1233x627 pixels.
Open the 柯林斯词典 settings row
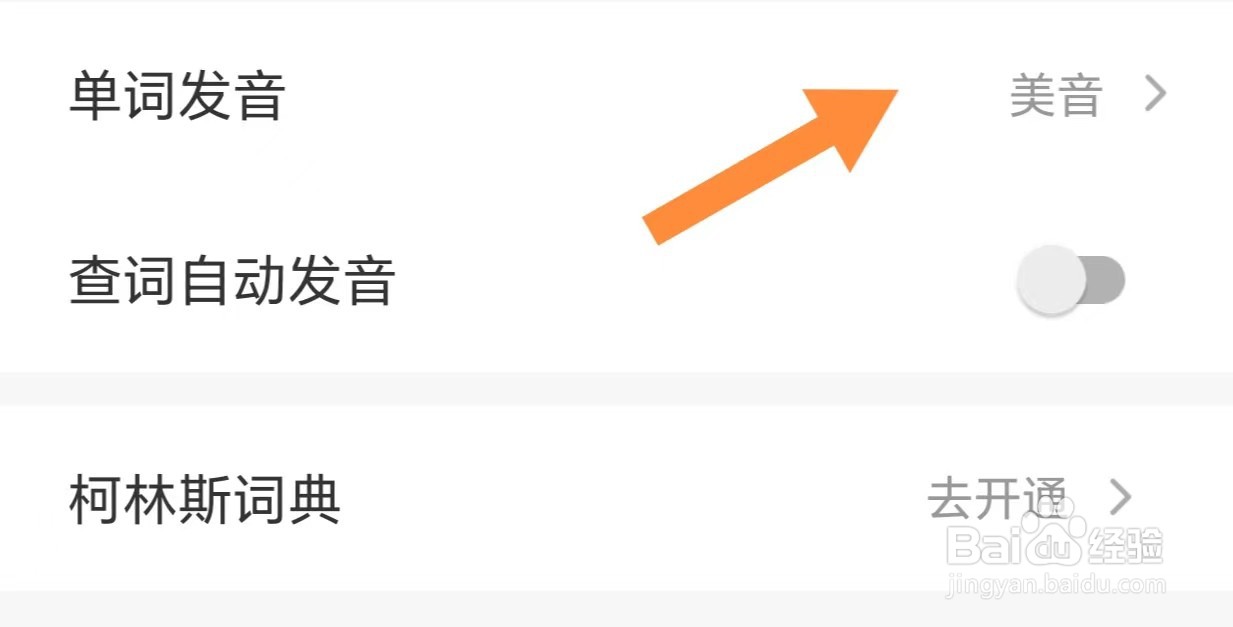click(616, 497)
